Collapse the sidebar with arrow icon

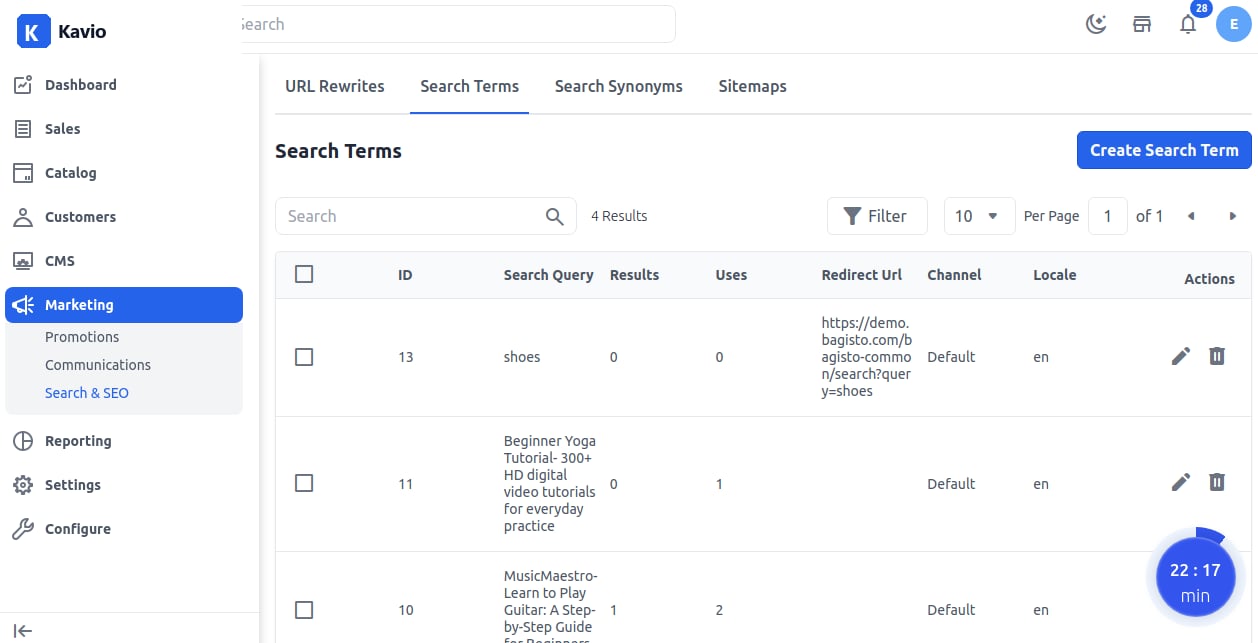click(x=23, y=630)
